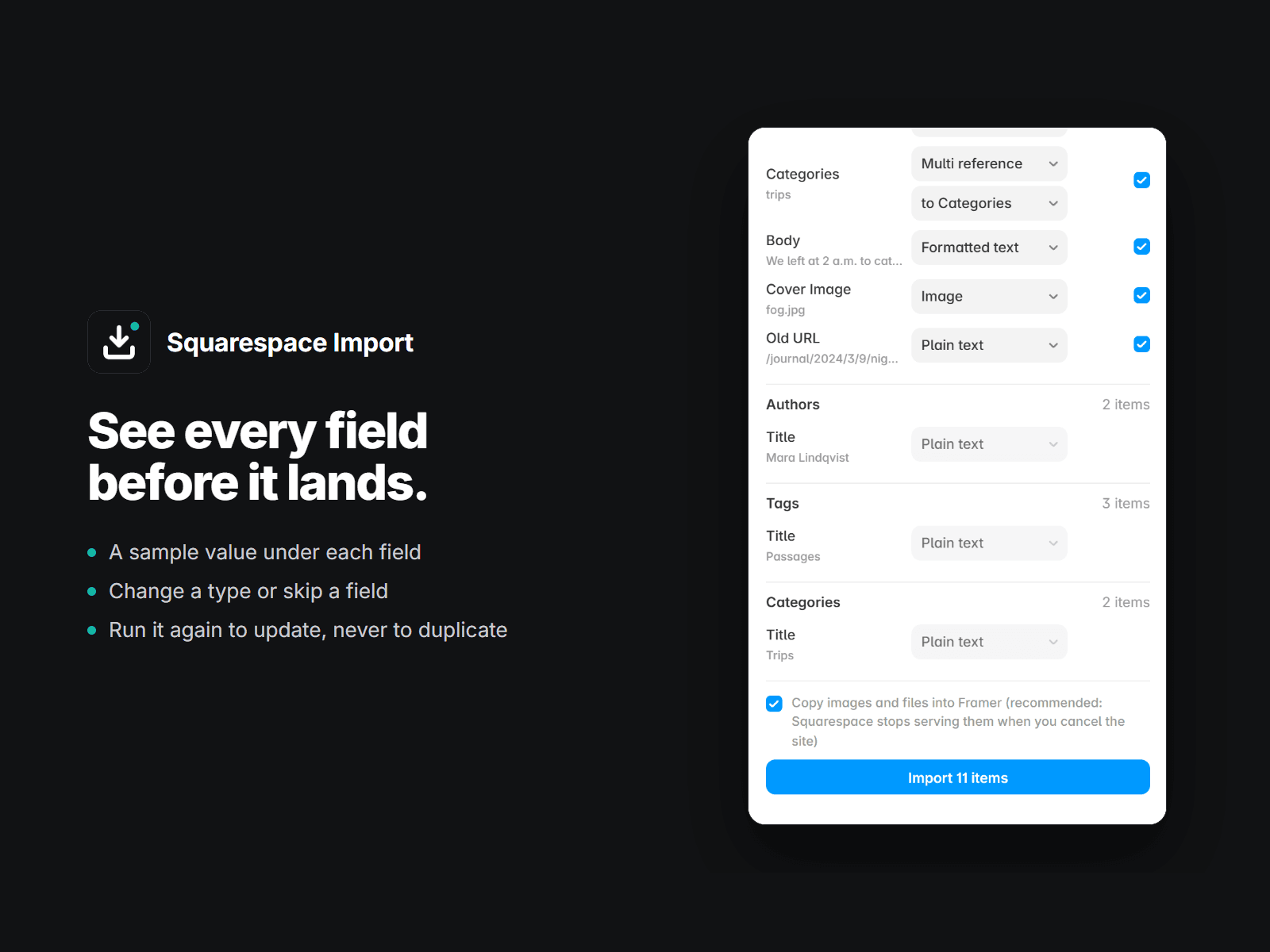Uncheck the Categories field checkbox
1270x952 pixels.
[x=1141, y=180]
